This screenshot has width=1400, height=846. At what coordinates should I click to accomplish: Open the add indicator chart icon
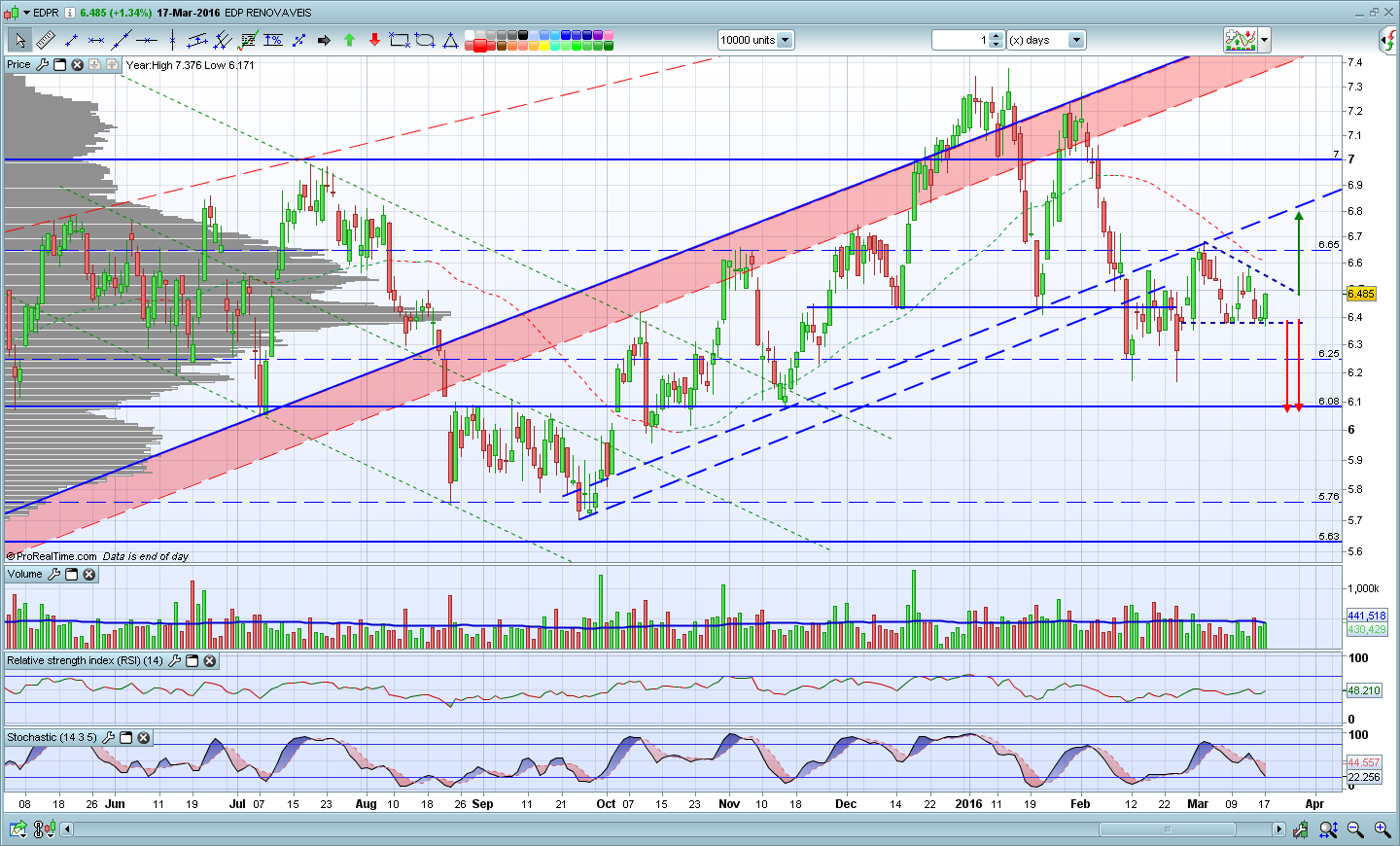coord(1241,40)
